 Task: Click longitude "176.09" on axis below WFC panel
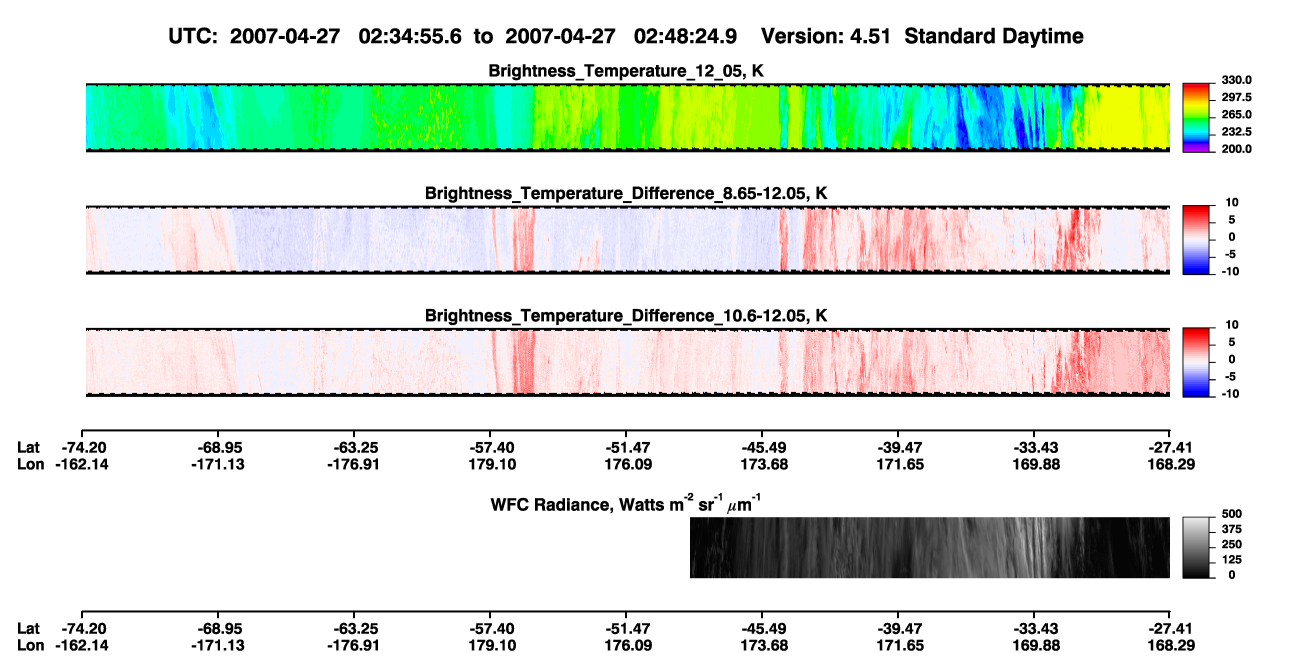(626, 646)
